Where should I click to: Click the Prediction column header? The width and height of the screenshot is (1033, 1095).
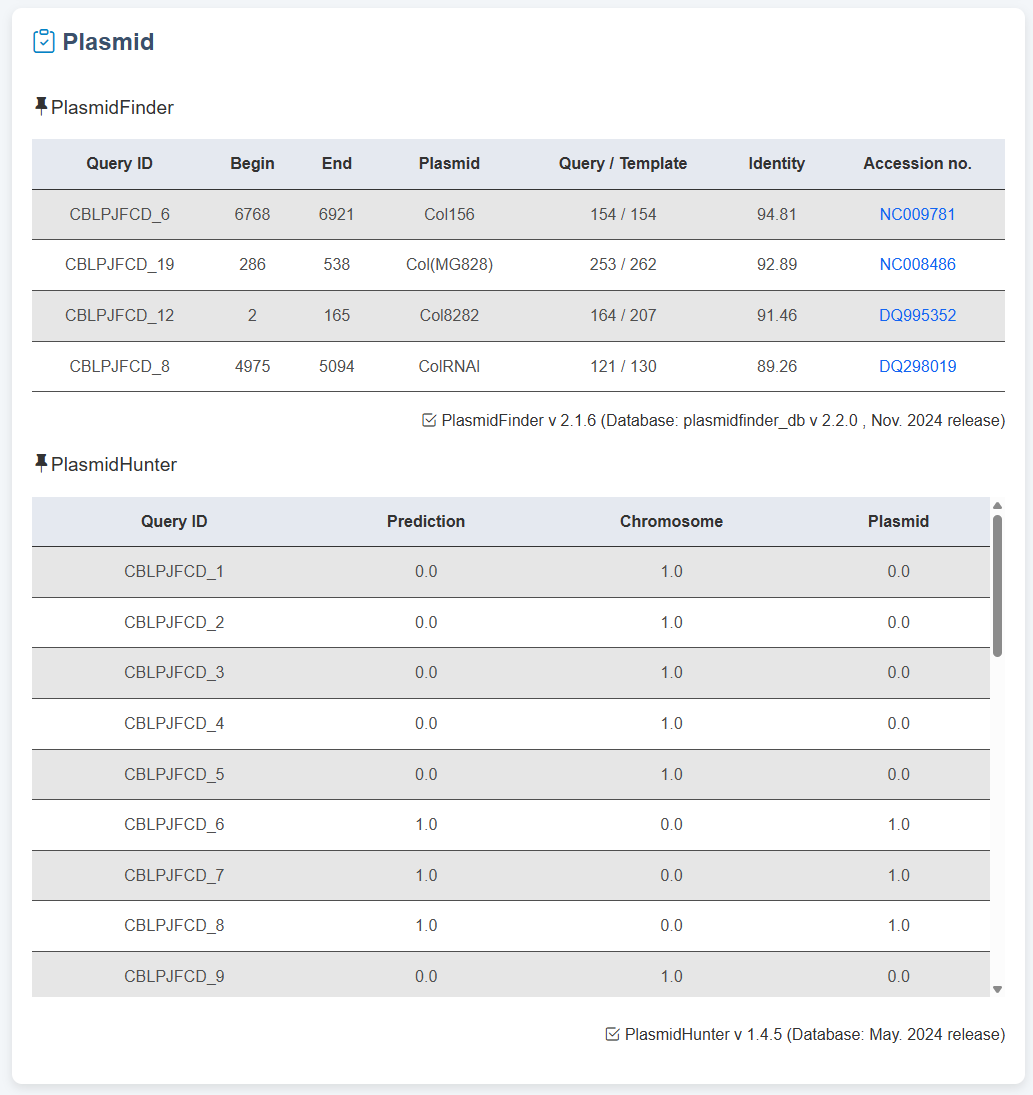(426, 521)
